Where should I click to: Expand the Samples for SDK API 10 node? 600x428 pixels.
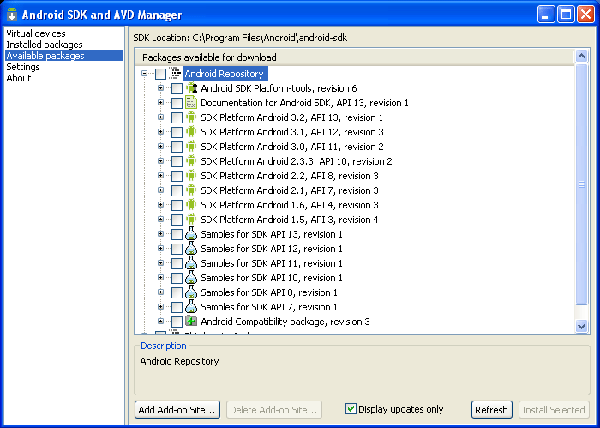pyautogui.click(x=161, y=278)
